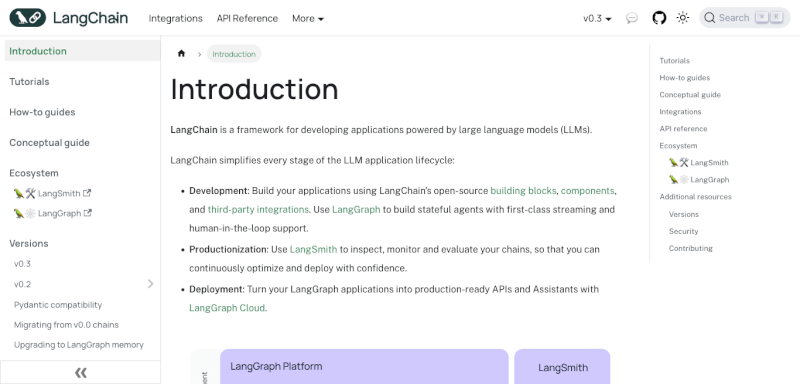Open Migrating from v0.0 chains item

[x=66, y=324]
